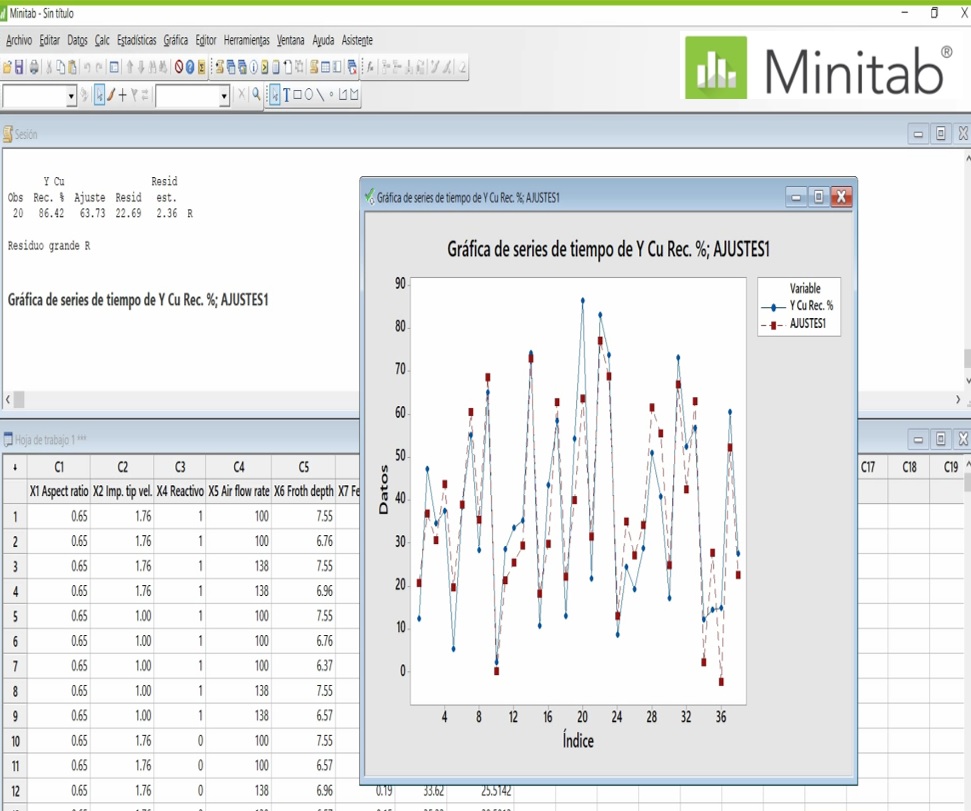Click the worksheet data direction arrow cell

(15, 467)
